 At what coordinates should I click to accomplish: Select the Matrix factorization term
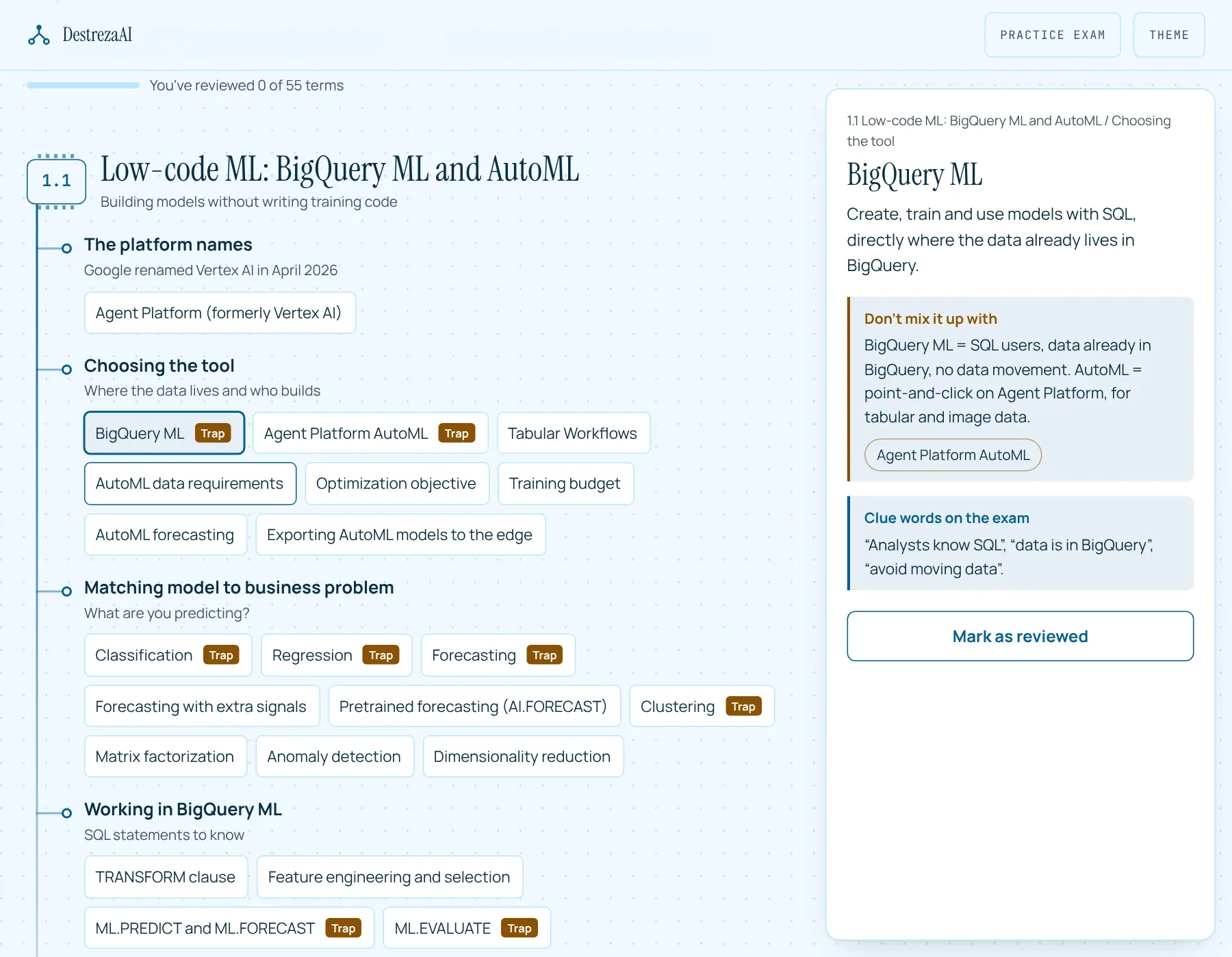click(165, 756)
